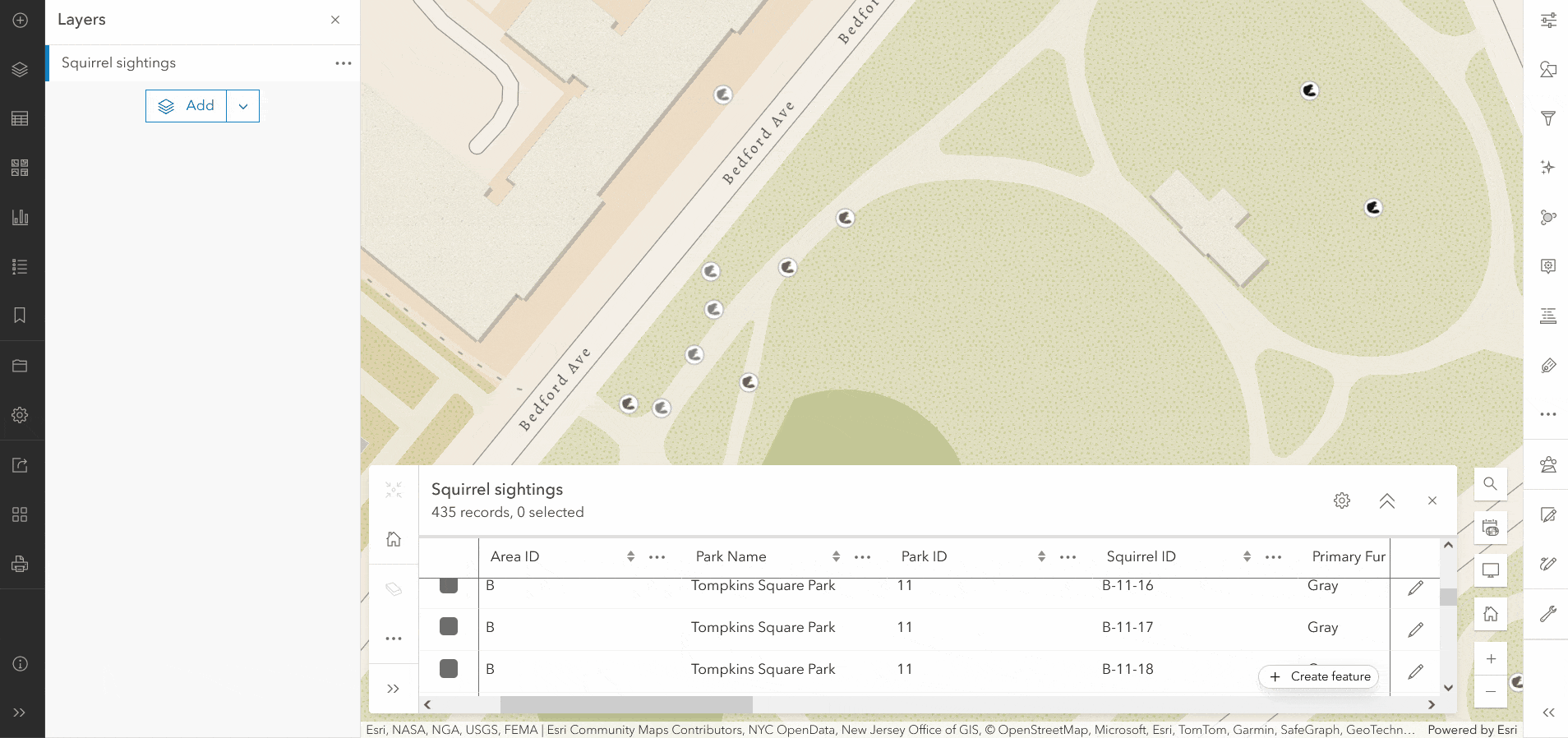Open the table settings gear
Viewport: 1568px width, 738px height.
(1342, 500)
